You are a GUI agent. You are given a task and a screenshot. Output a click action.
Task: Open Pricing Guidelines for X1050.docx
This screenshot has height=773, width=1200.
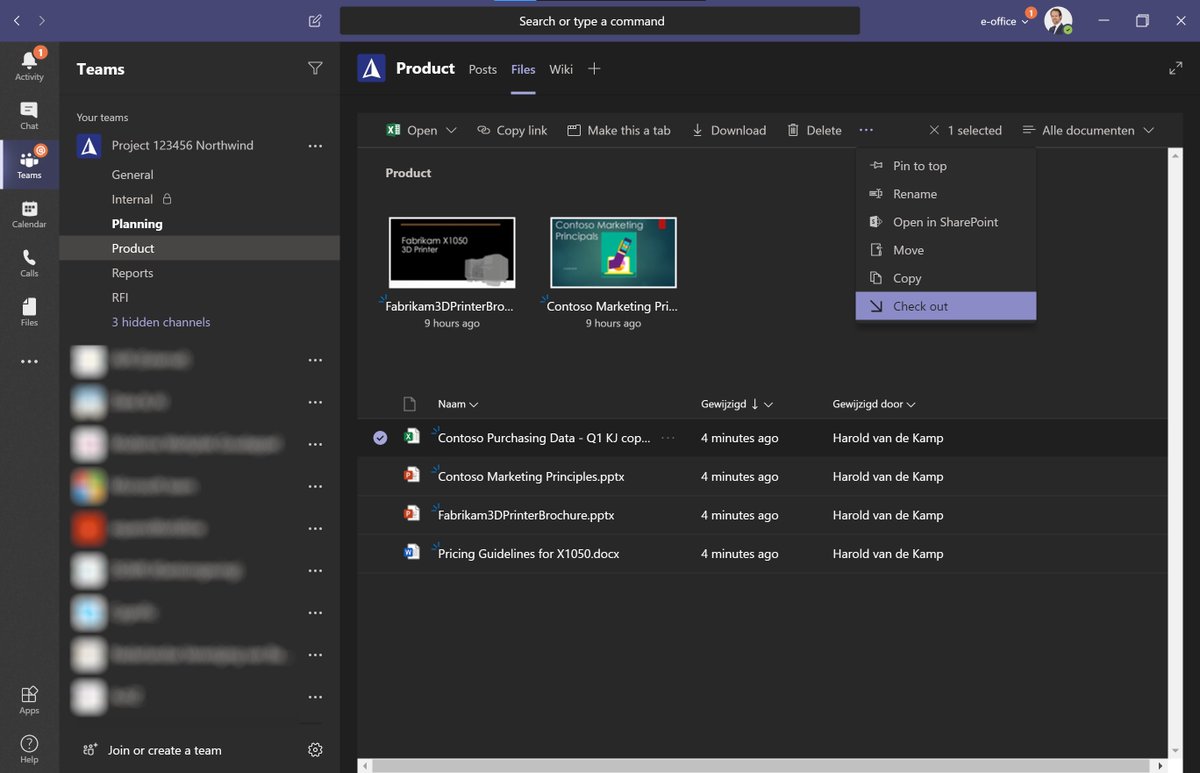click(528, 553)
